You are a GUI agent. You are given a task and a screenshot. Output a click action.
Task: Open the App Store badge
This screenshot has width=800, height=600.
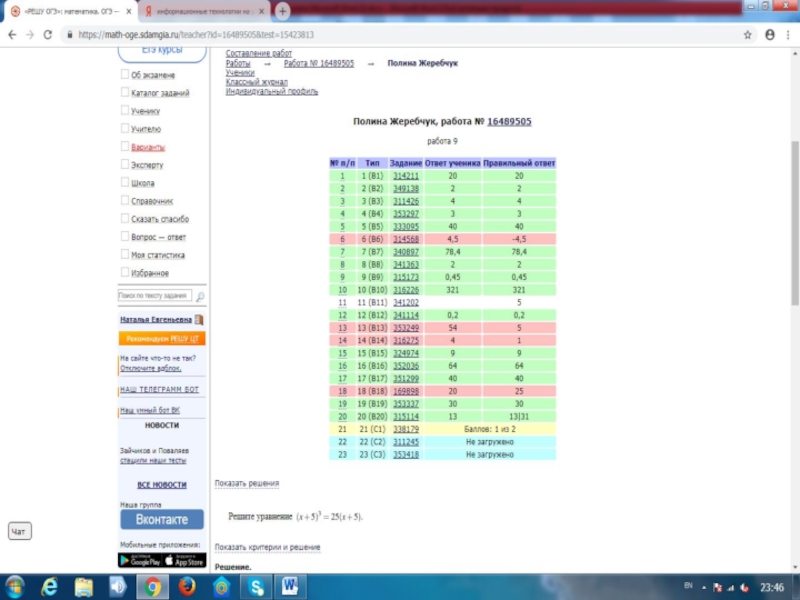(x=184, y=560)
